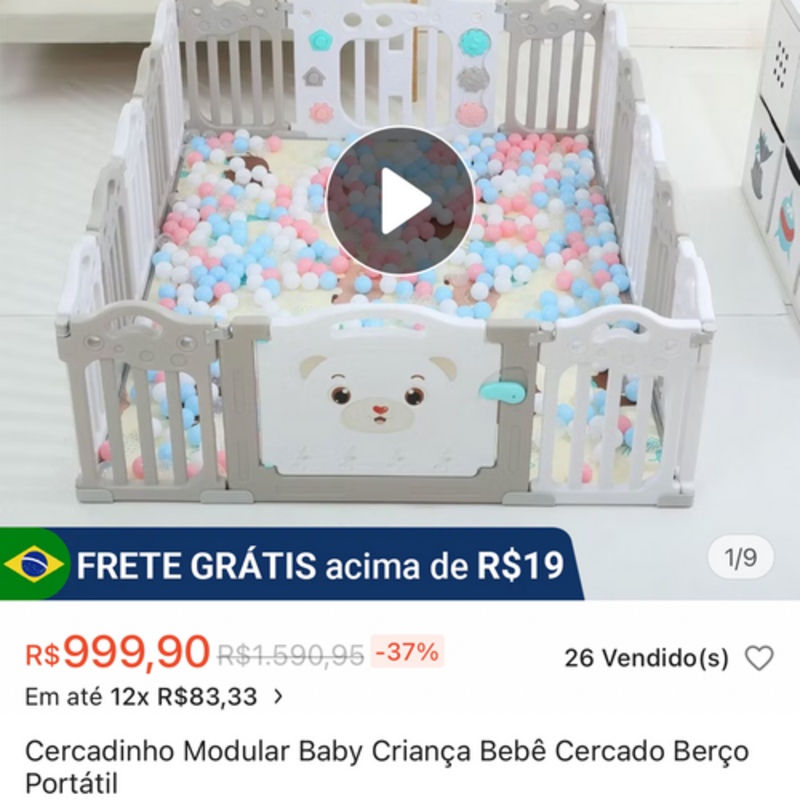This screenshot has height=800, width=800.
Task: Expand the 12x R$83,33 installment options
Action: point(279,696)
